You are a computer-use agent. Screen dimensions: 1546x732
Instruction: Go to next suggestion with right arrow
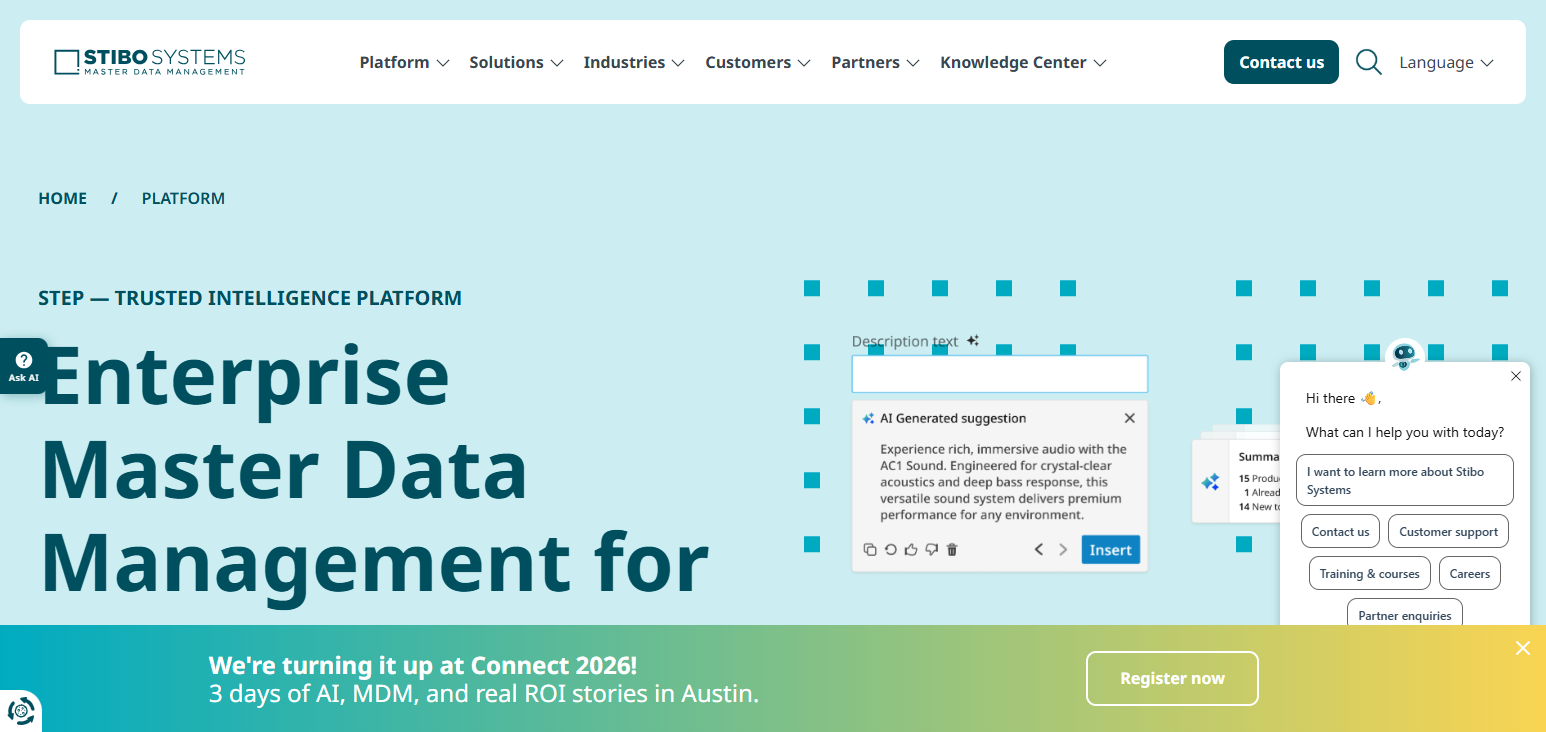(x=1063, y=549)
